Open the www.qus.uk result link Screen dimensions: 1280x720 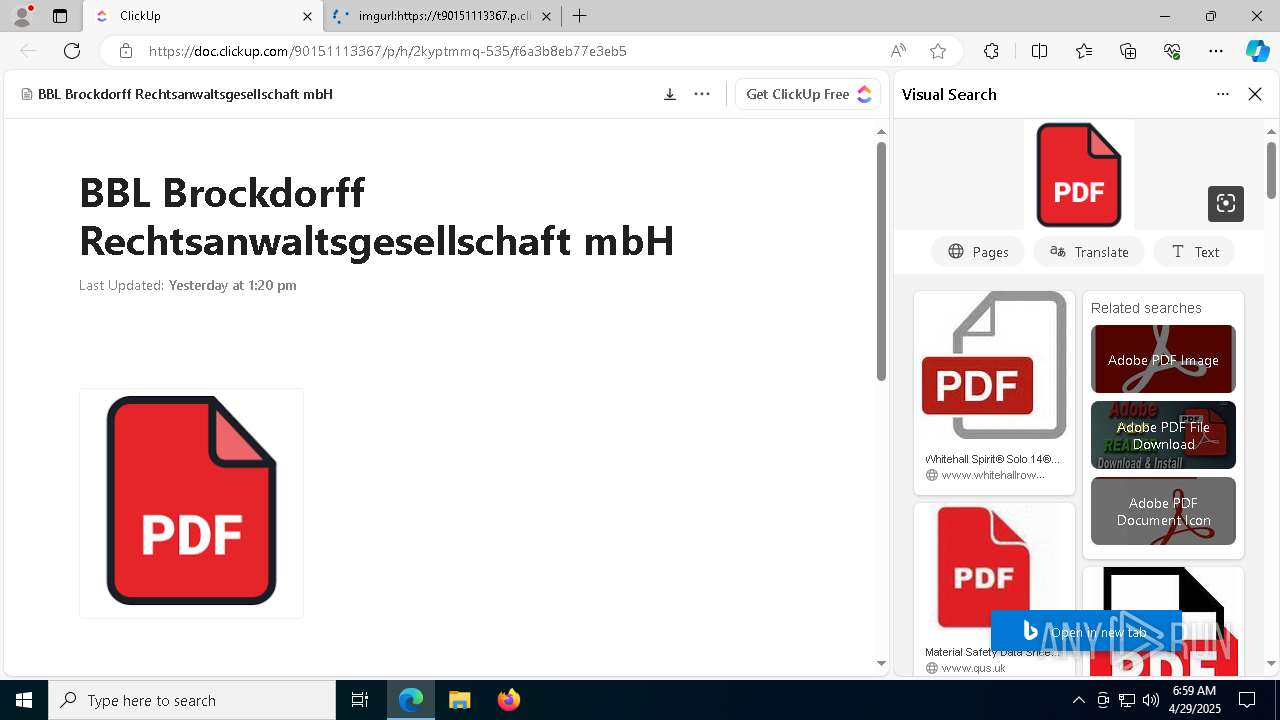tap(973, 668)
